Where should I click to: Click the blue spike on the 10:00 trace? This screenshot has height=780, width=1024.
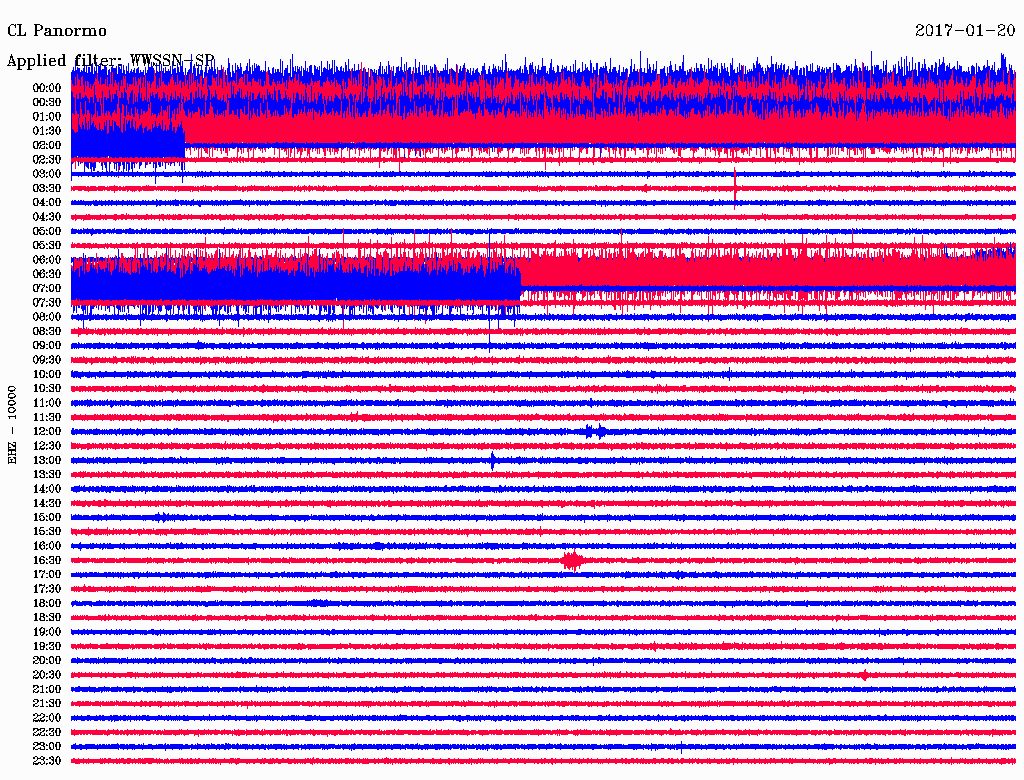pyautogui.click(x=729, y=374)
